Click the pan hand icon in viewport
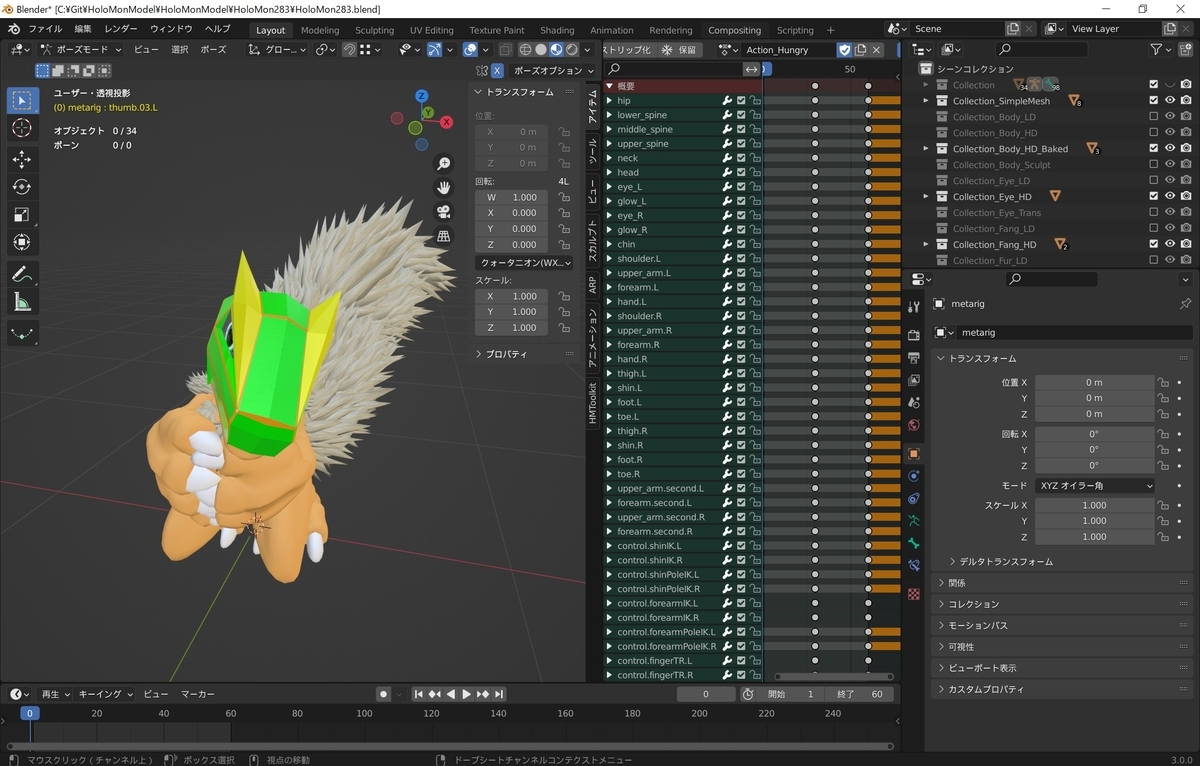The width and height of the screenshot is (1200, 766). click(x=443, y=188)
